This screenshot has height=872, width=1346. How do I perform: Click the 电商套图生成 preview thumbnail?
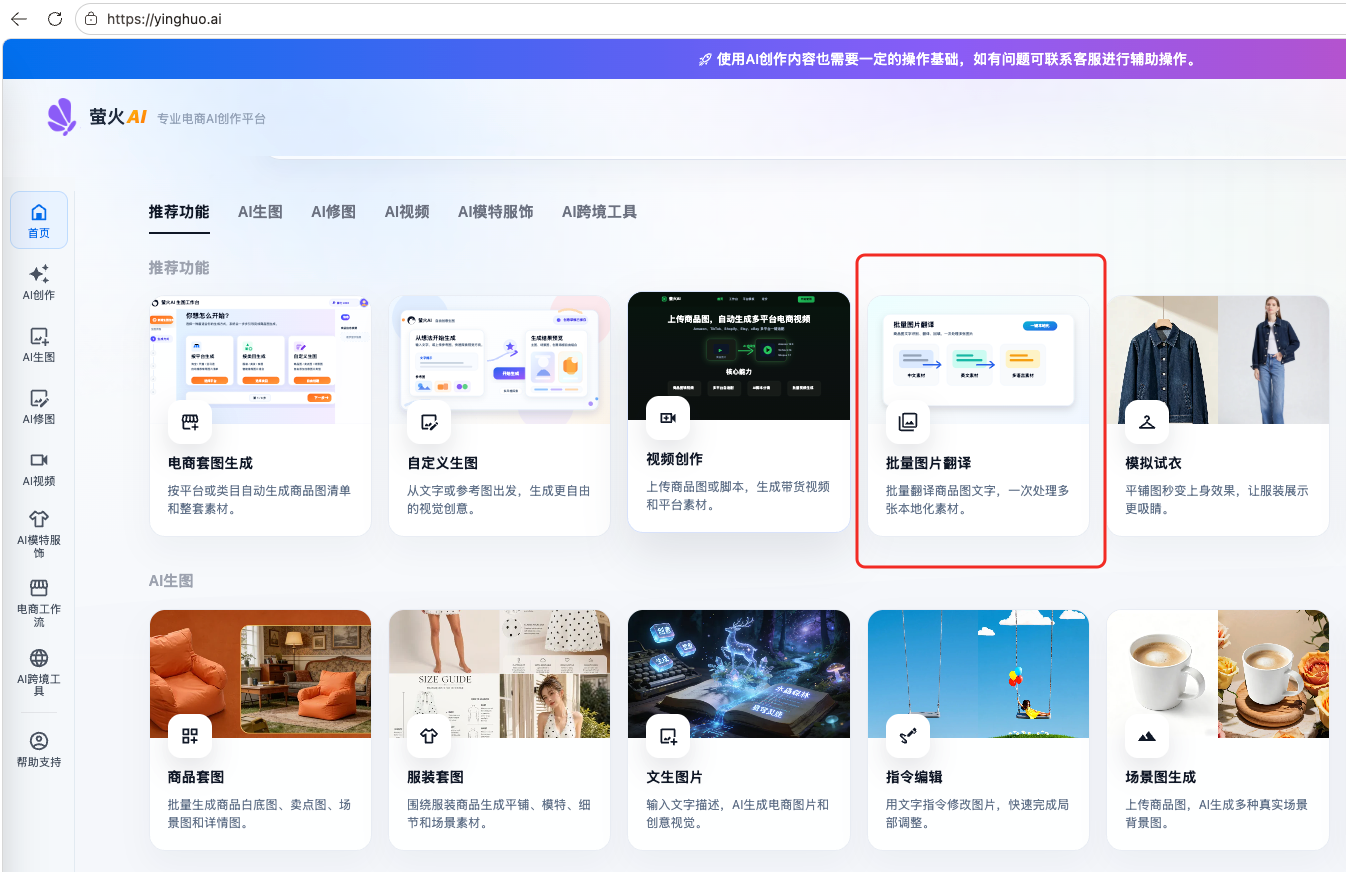[260, 360]
